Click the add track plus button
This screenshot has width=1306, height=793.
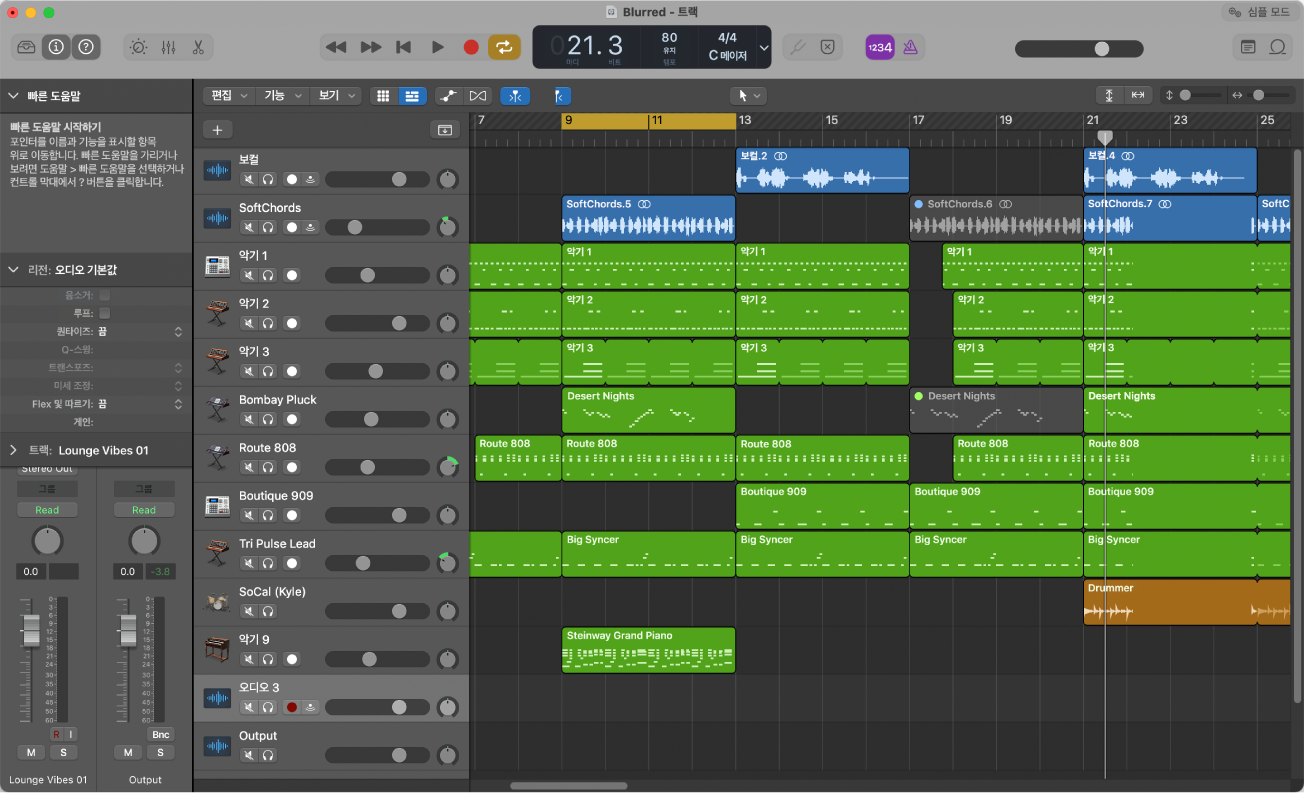tap(217, 129)
